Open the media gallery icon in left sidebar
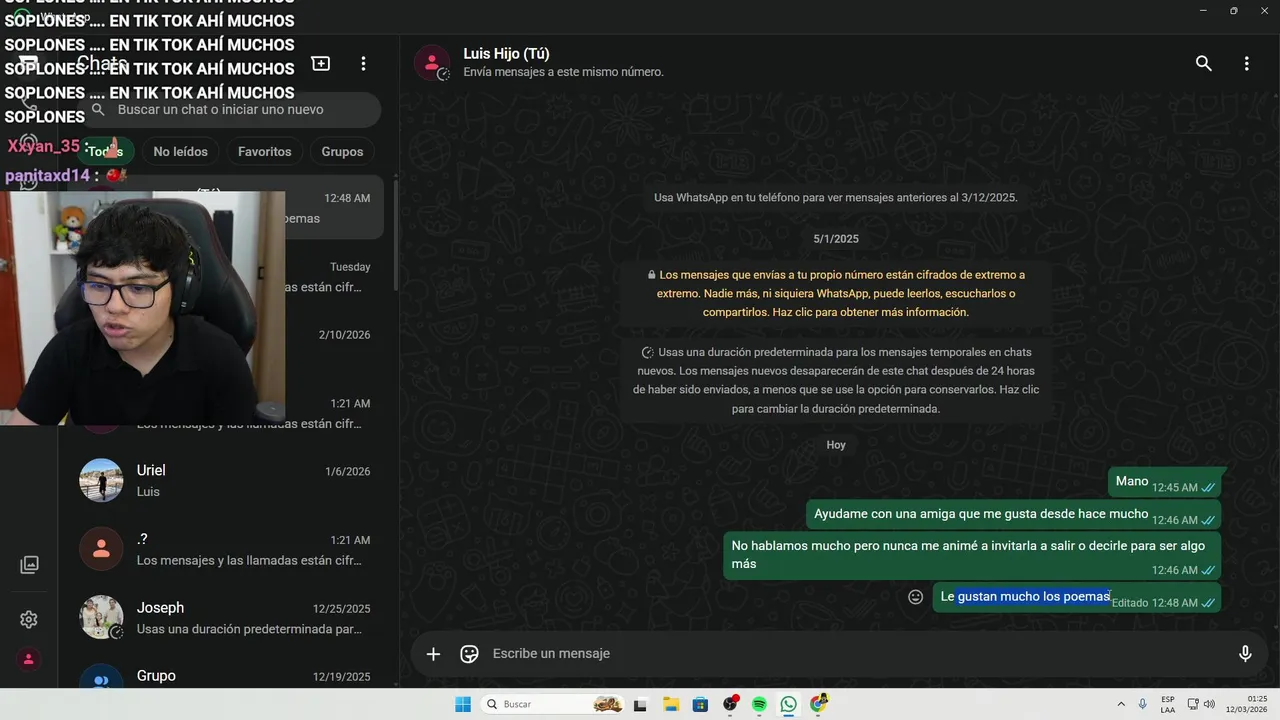1280x720 pixels. pos(29,565)
